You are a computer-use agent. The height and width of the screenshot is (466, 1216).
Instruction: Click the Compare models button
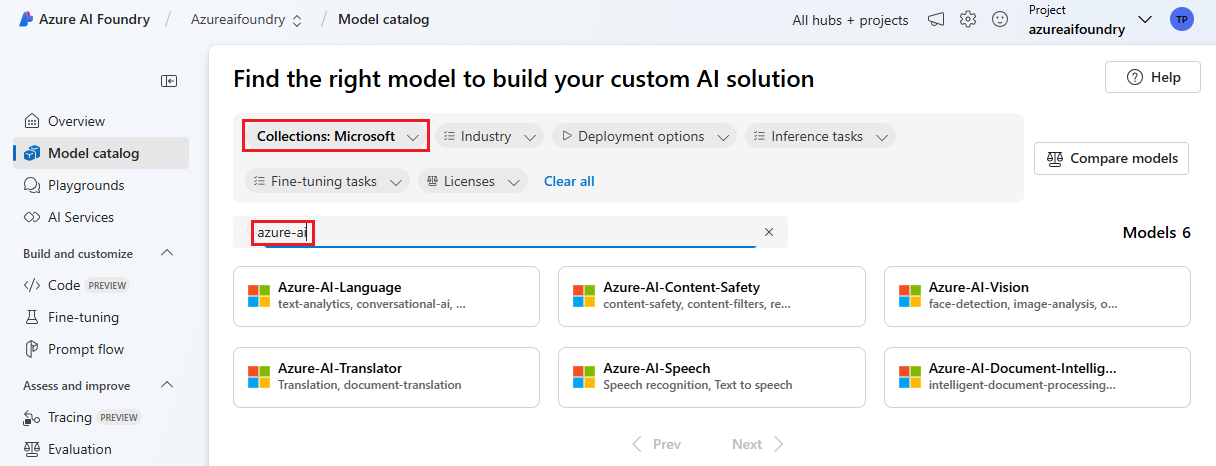coord(1111,158)
